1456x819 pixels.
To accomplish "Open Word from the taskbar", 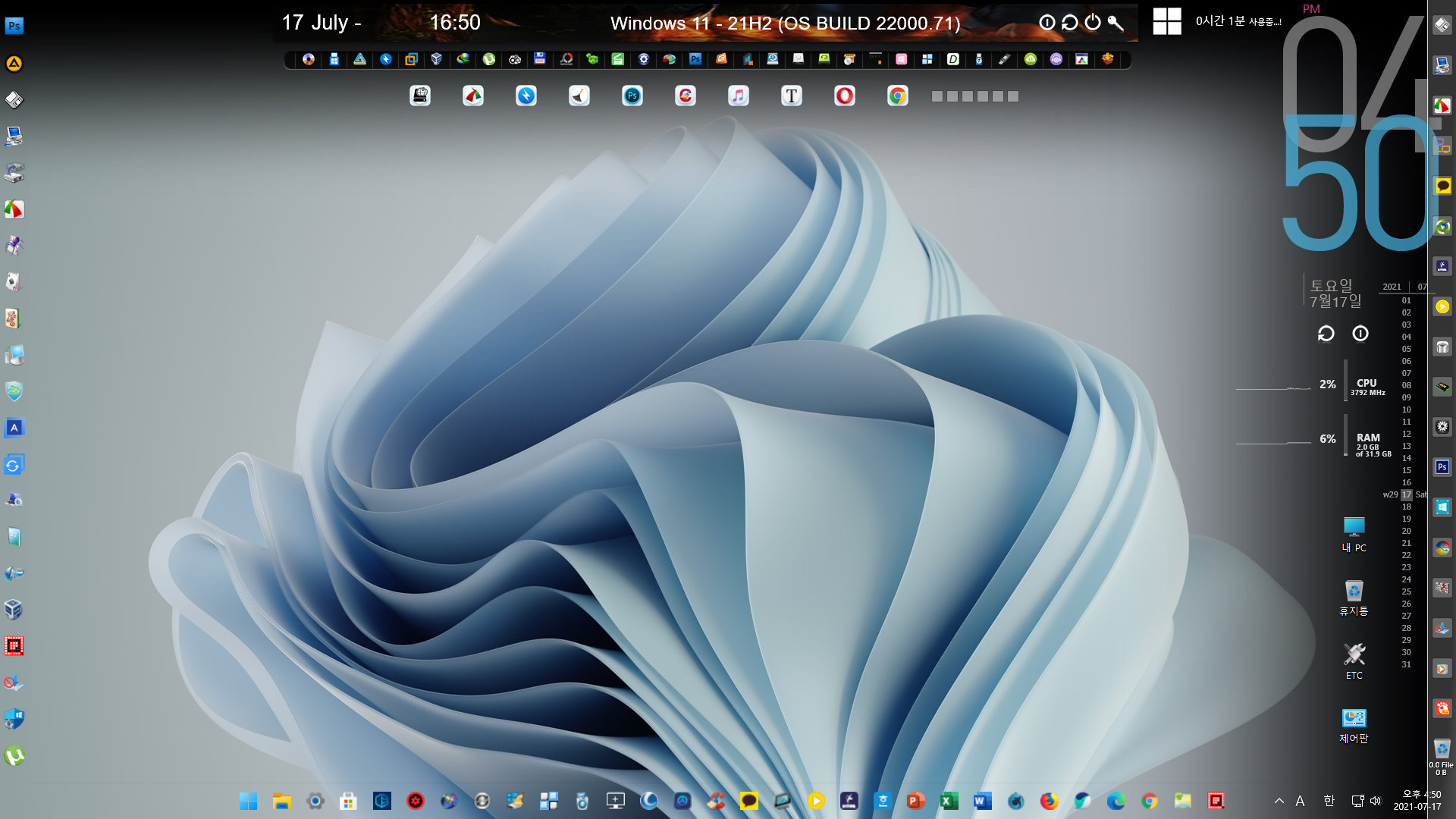I will point(982,801).
